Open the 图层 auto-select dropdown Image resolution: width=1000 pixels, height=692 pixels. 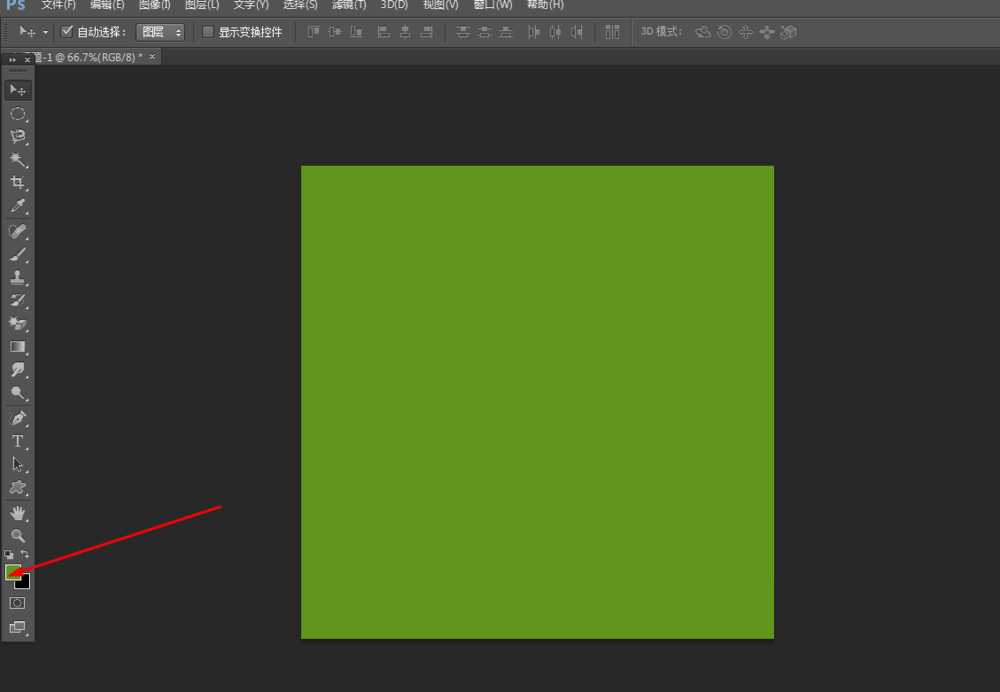coord(160,32)
